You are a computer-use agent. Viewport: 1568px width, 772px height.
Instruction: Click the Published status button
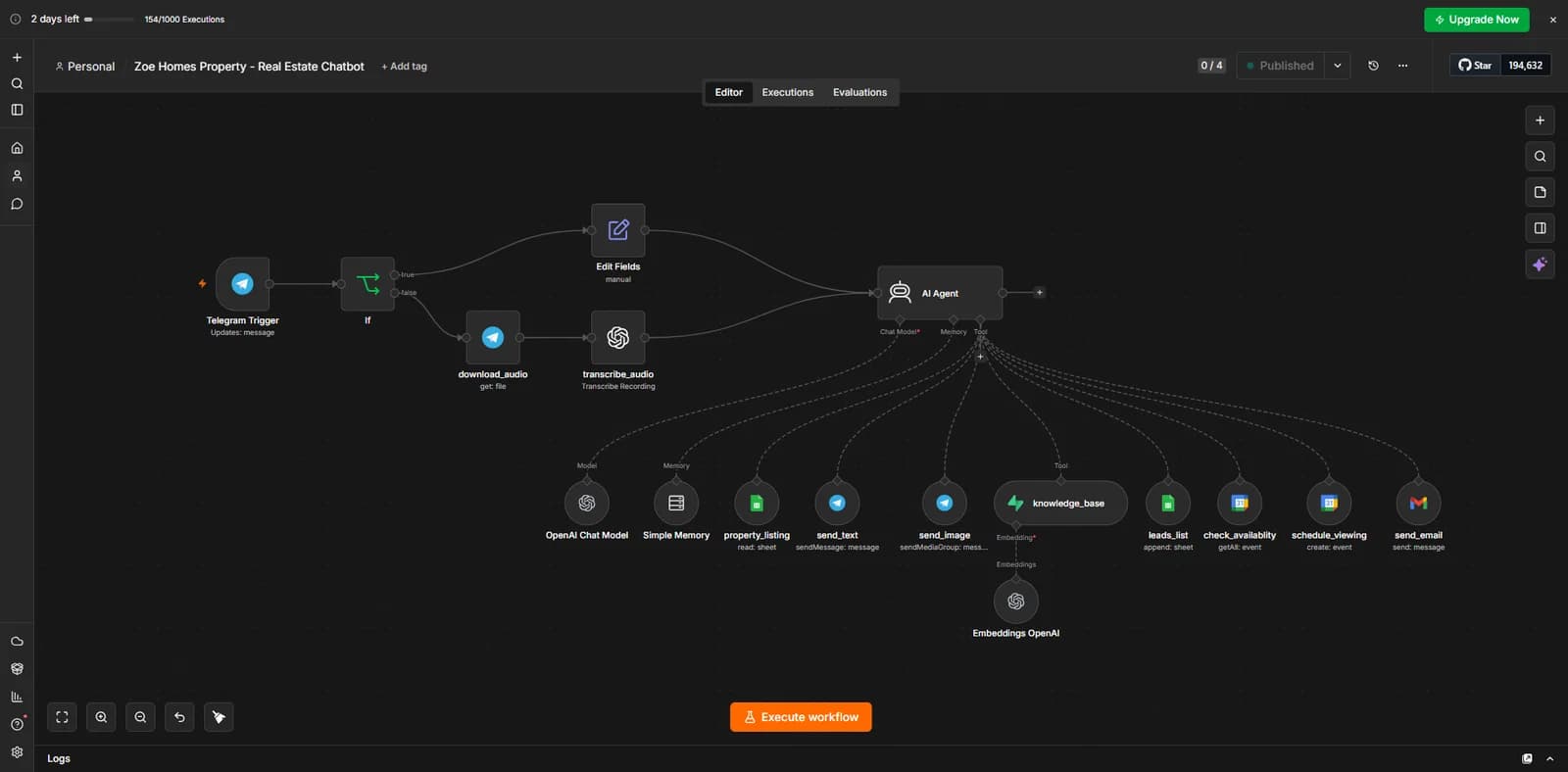coord(1280,66)
